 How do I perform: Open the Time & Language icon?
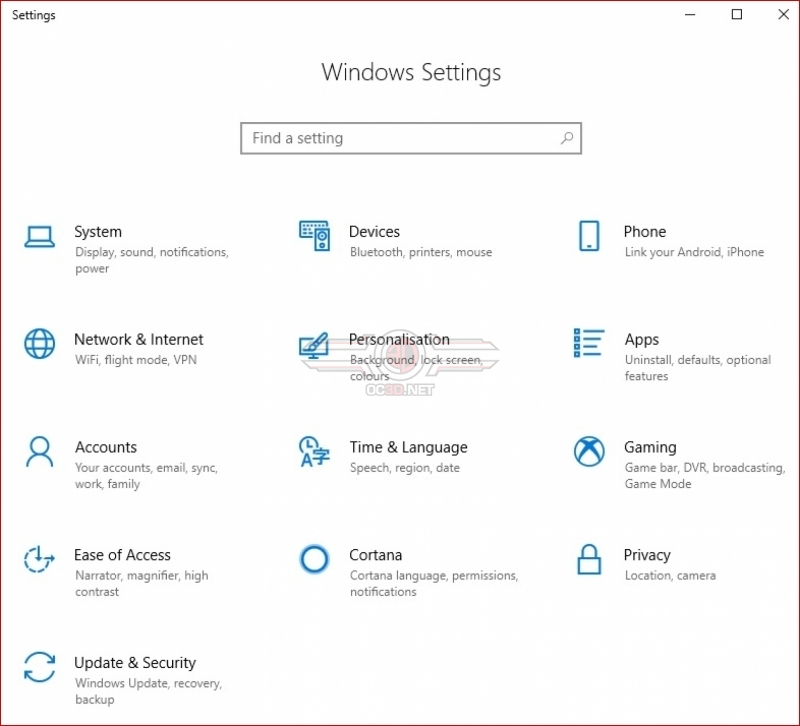pos(314,452)
